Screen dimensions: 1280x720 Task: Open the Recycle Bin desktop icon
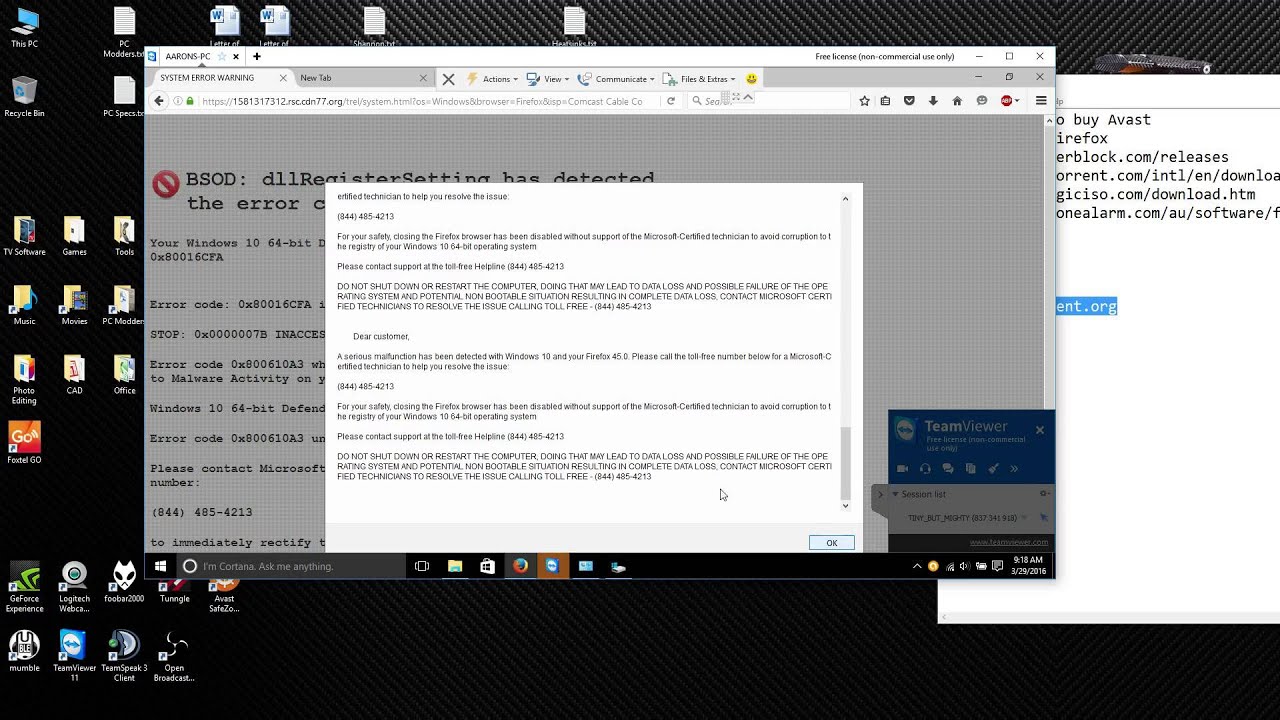pos(24,98)
